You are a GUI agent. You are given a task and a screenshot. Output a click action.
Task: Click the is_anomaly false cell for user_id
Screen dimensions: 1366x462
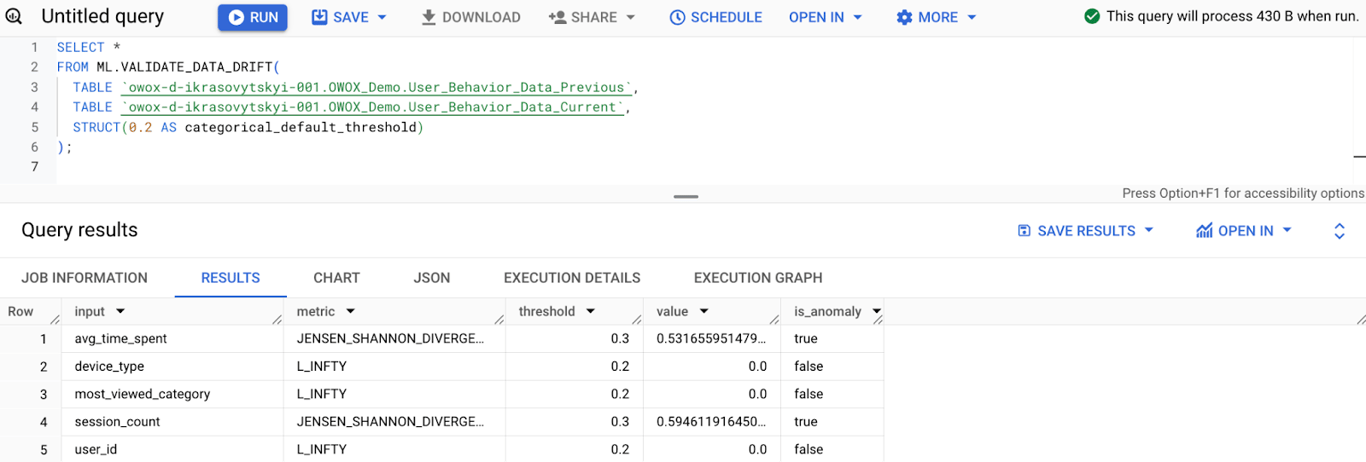coord(833,449)
